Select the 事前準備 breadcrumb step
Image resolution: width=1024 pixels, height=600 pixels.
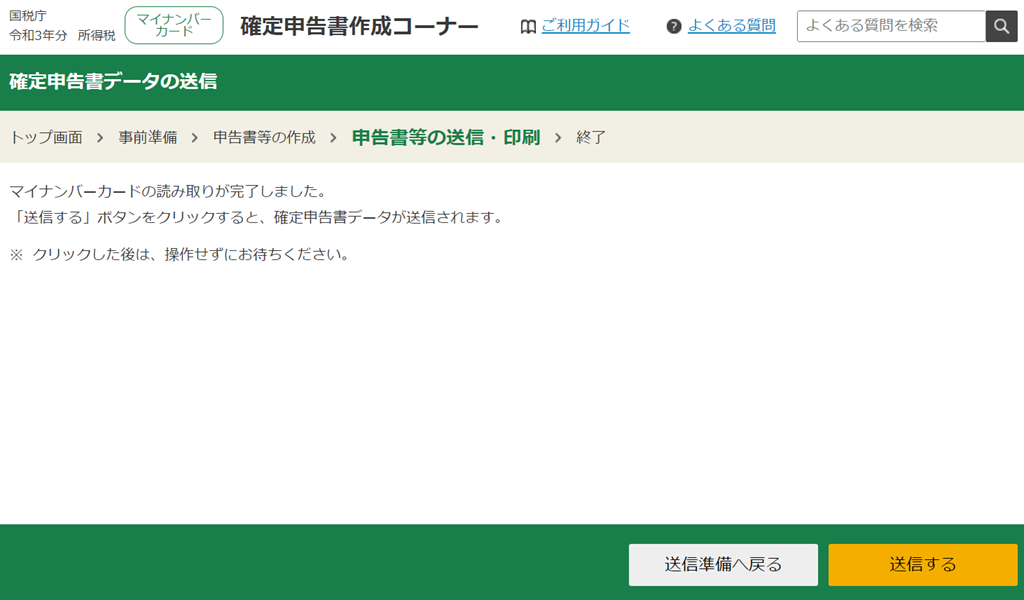147,137
